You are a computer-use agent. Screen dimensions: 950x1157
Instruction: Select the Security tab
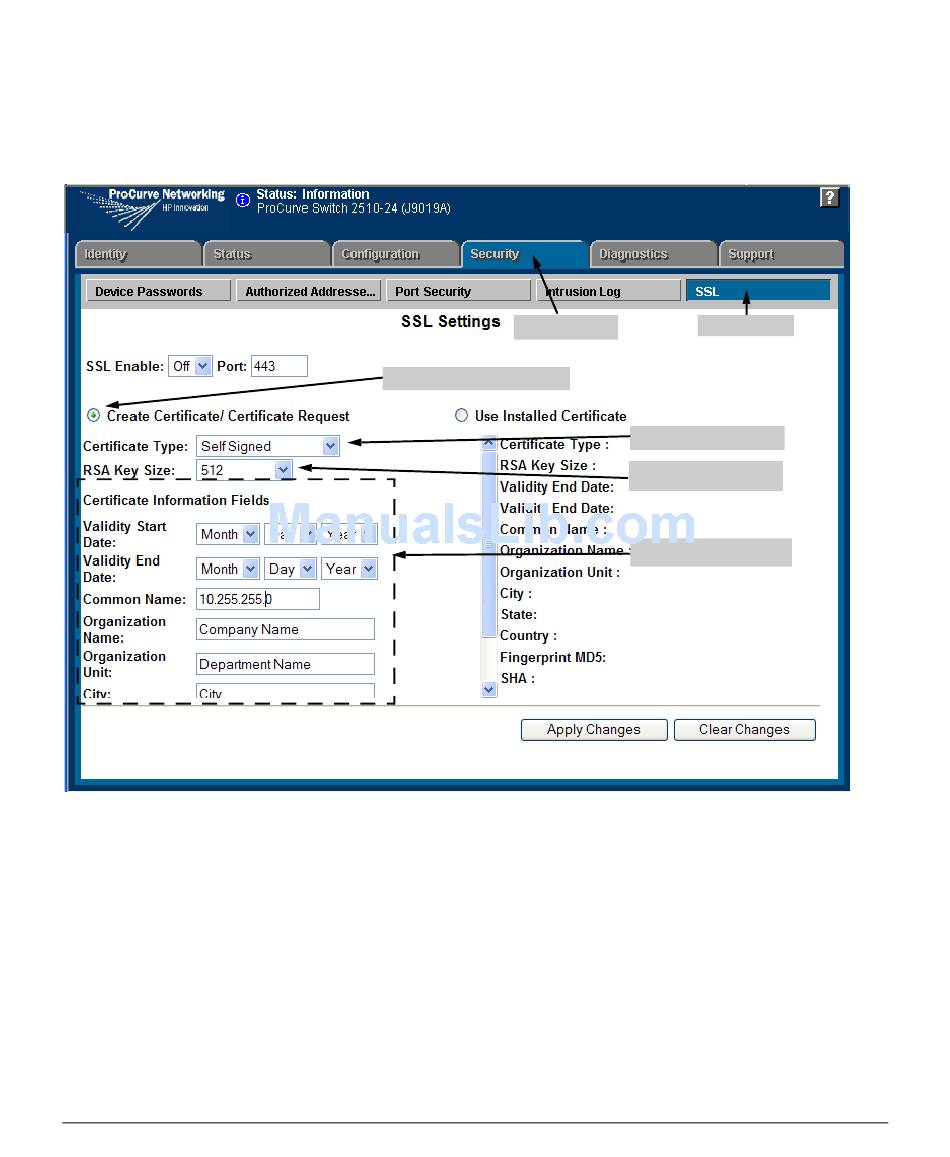(x=524, y=254)
